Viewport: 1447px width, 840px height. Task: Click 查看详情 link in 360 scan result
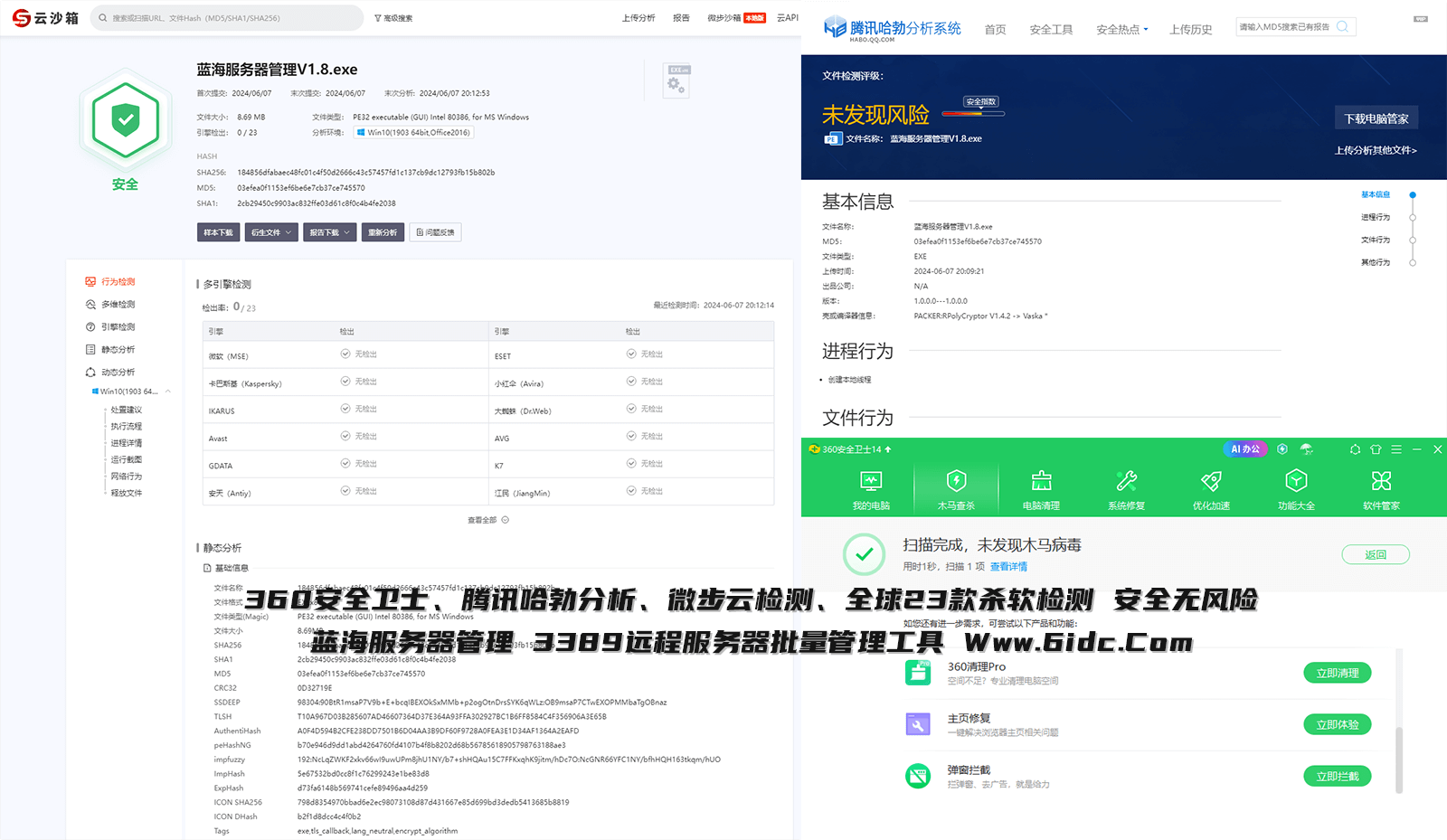(1008, 567)
